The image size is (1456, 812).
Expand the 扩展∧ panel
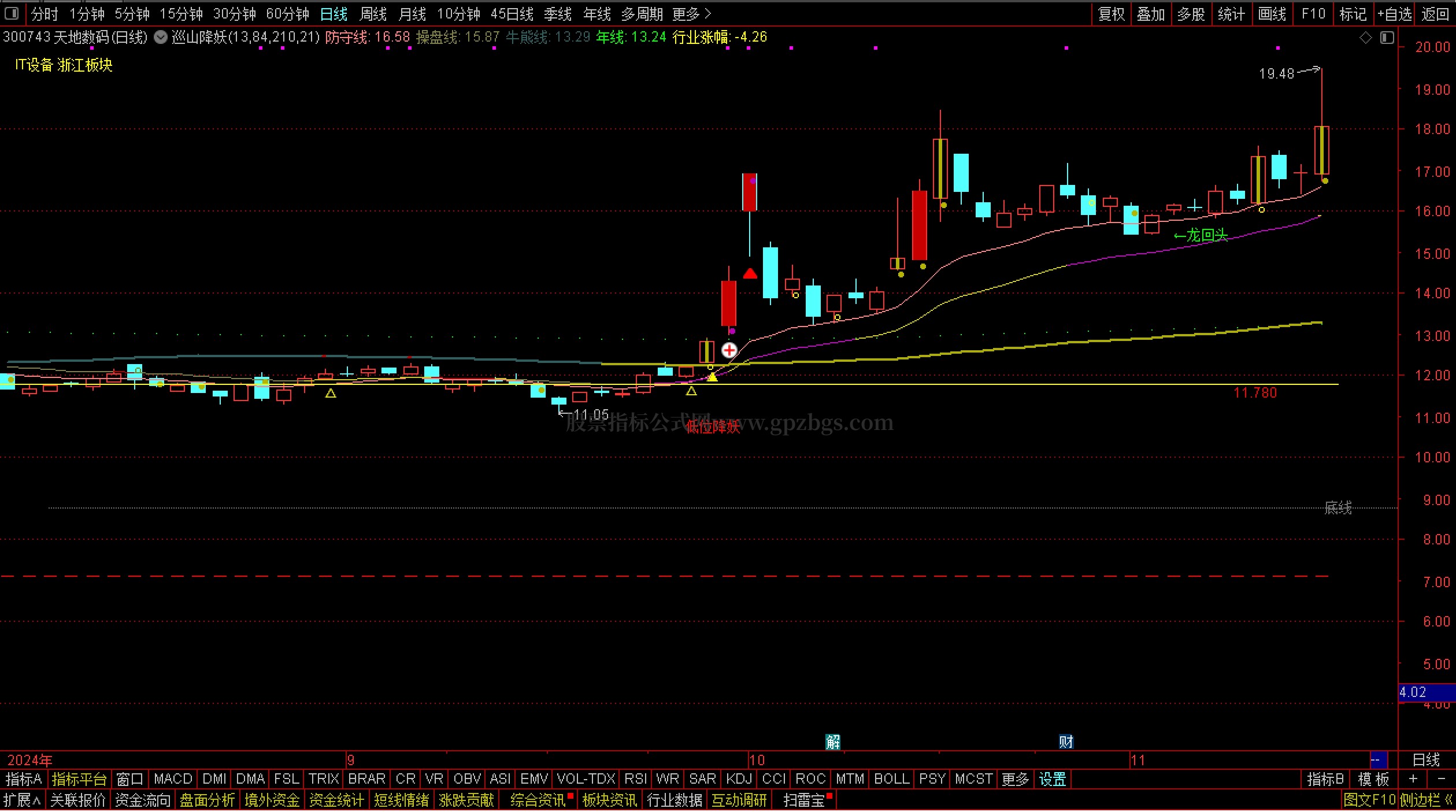click(x=22, y=800)
